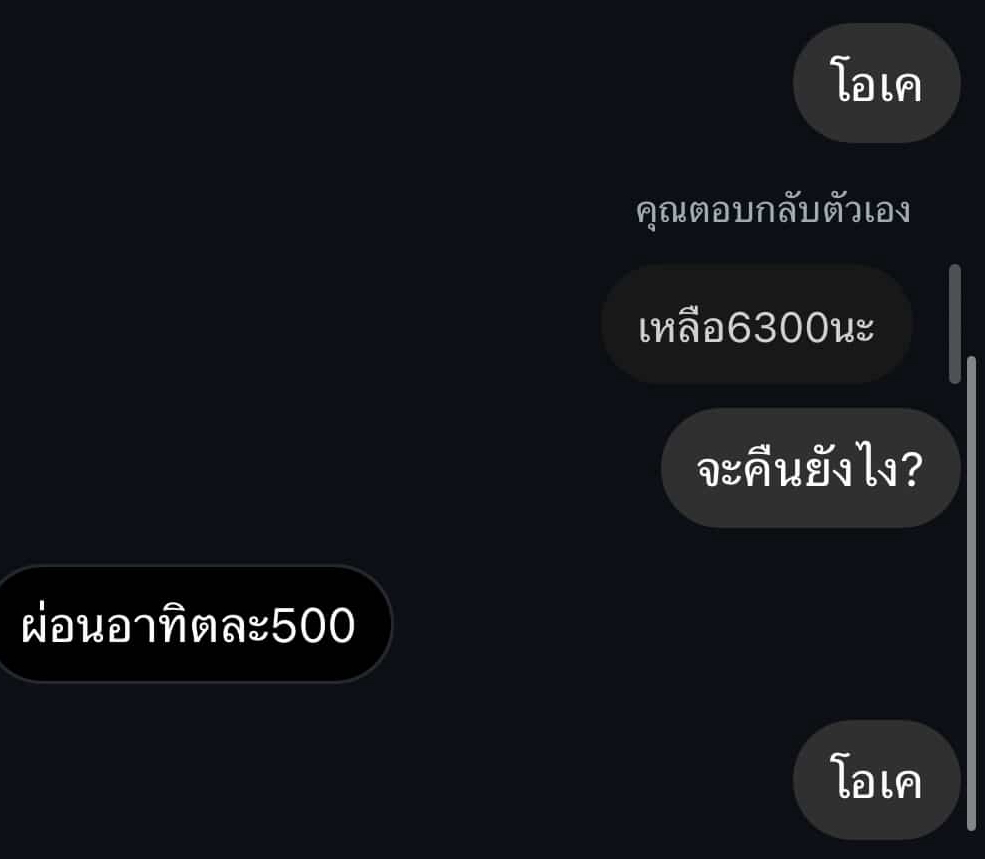This screenshot has height=859, width=985.
Task: Click the vertical reply indicator bar beside the quote
Action: [x=955, y=324]
